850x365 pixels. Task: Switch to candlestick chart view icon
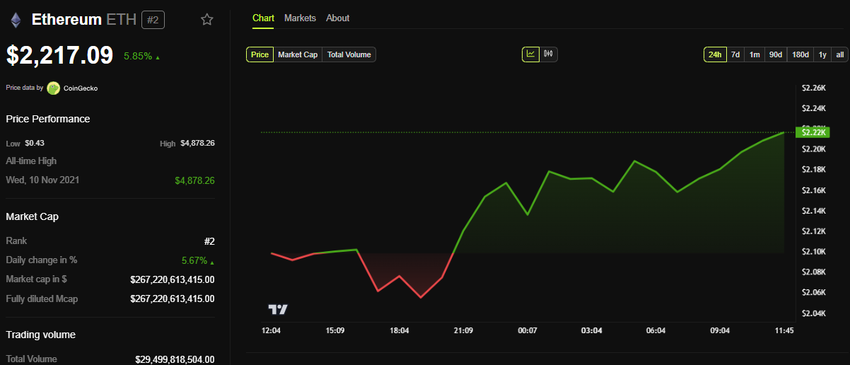pos(549,54)
